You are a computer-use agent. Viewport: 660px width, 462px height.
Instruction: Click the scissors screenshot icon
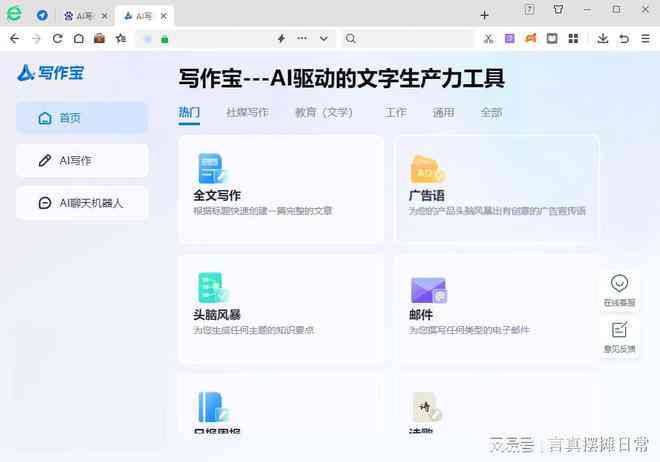[x=488, y=39]
